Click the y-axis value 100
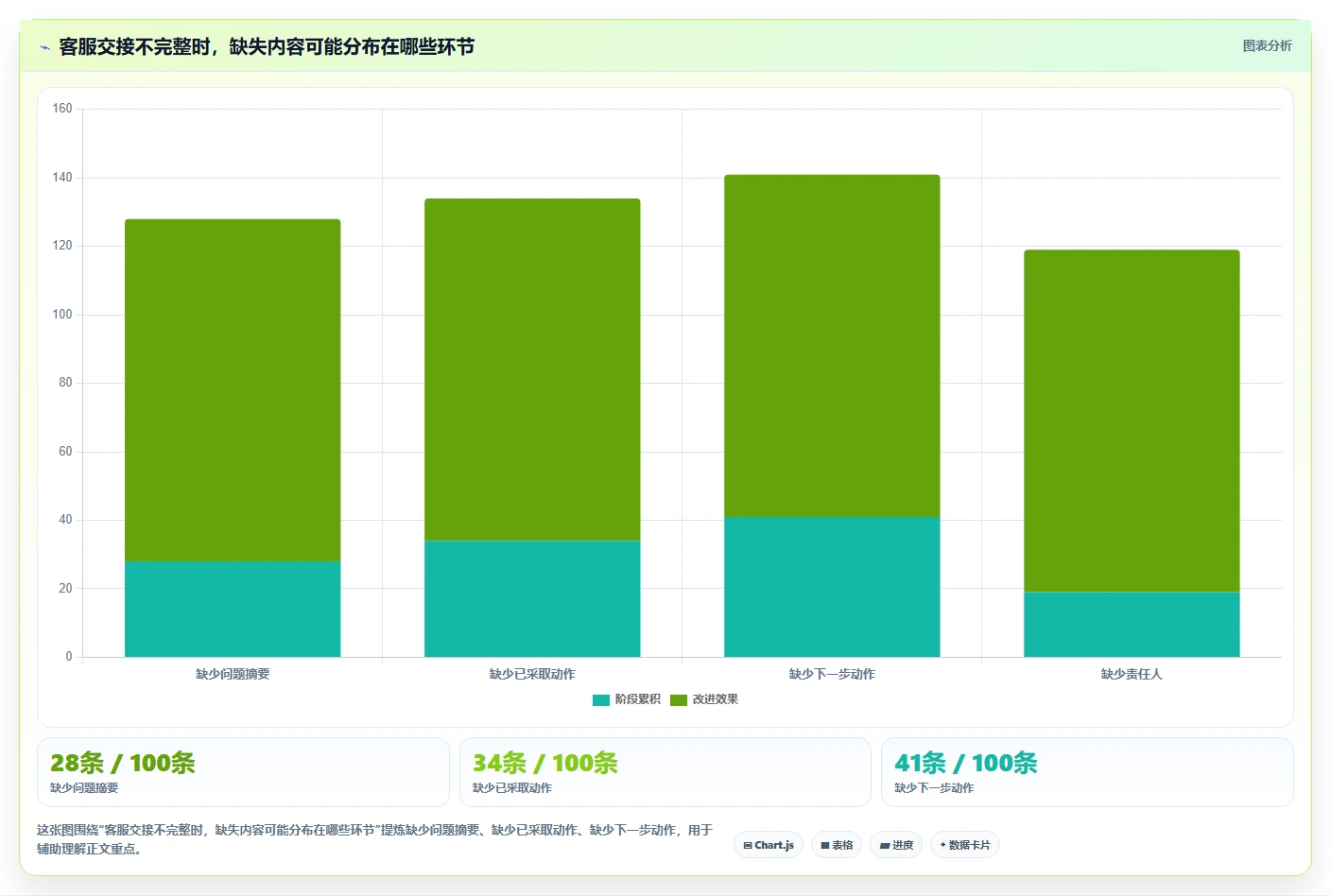Viewport: 1331px width, 896px height. click(x=62, y=315)
